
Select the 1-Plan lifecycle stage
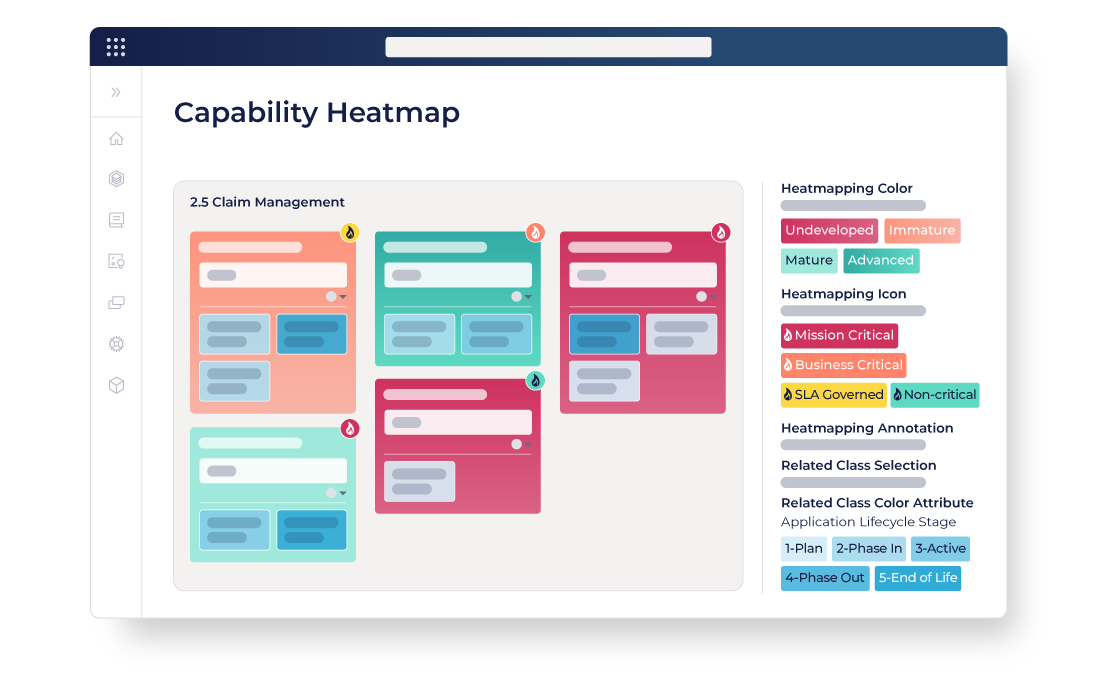pos(804,548)
